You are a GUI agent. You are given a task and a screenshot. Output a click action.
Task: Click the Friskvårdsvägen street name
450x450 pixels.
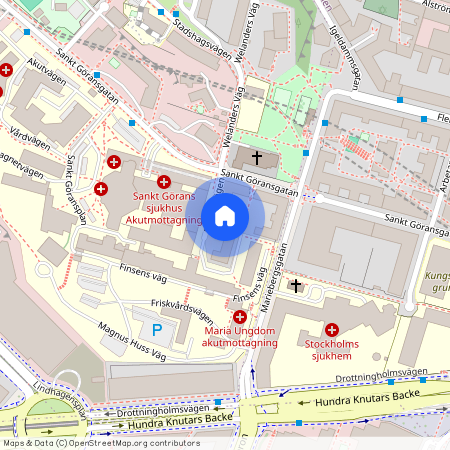(182, 312)
